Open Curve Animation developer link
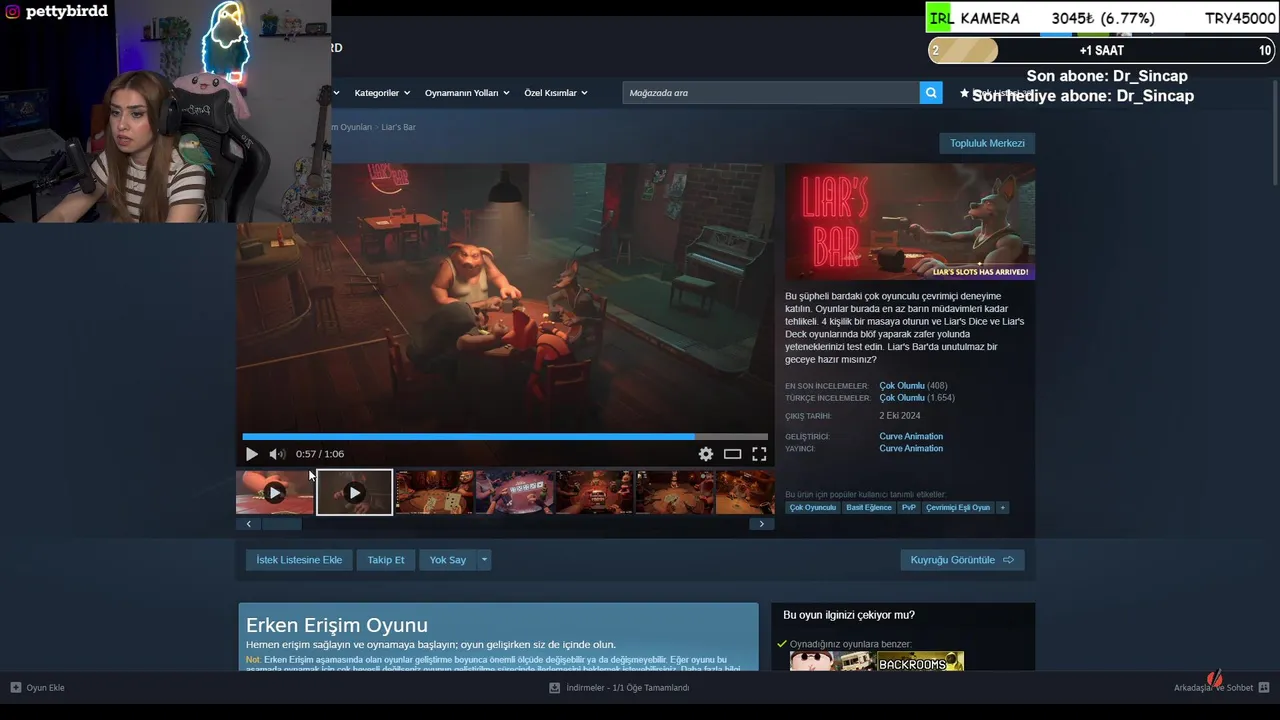Screen dimensions: 1280x720 [911, 436]
